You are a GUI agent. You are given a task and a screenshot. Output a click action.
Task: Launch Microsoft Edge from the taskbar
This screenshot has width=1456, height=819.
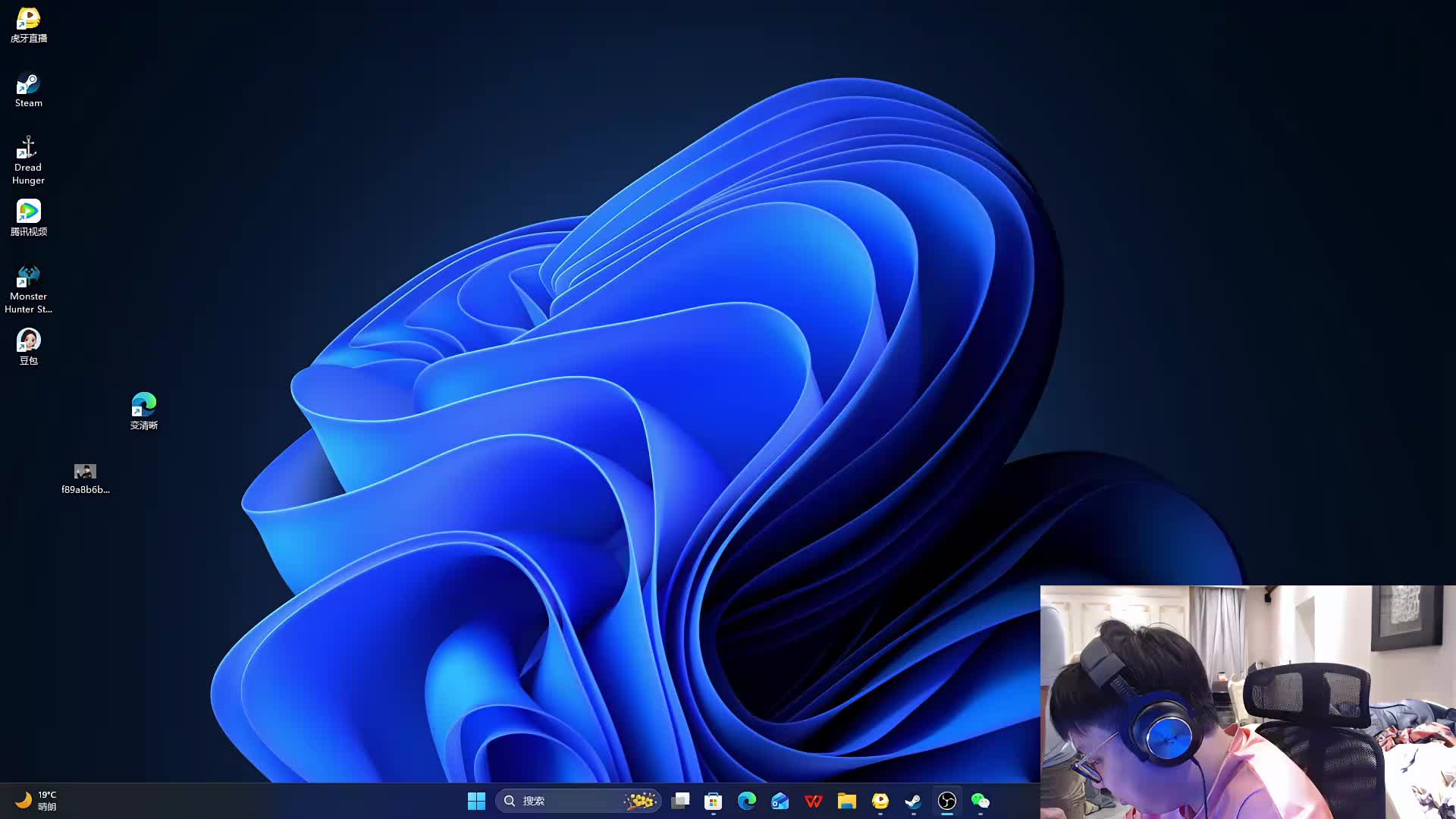pos(747,801)
